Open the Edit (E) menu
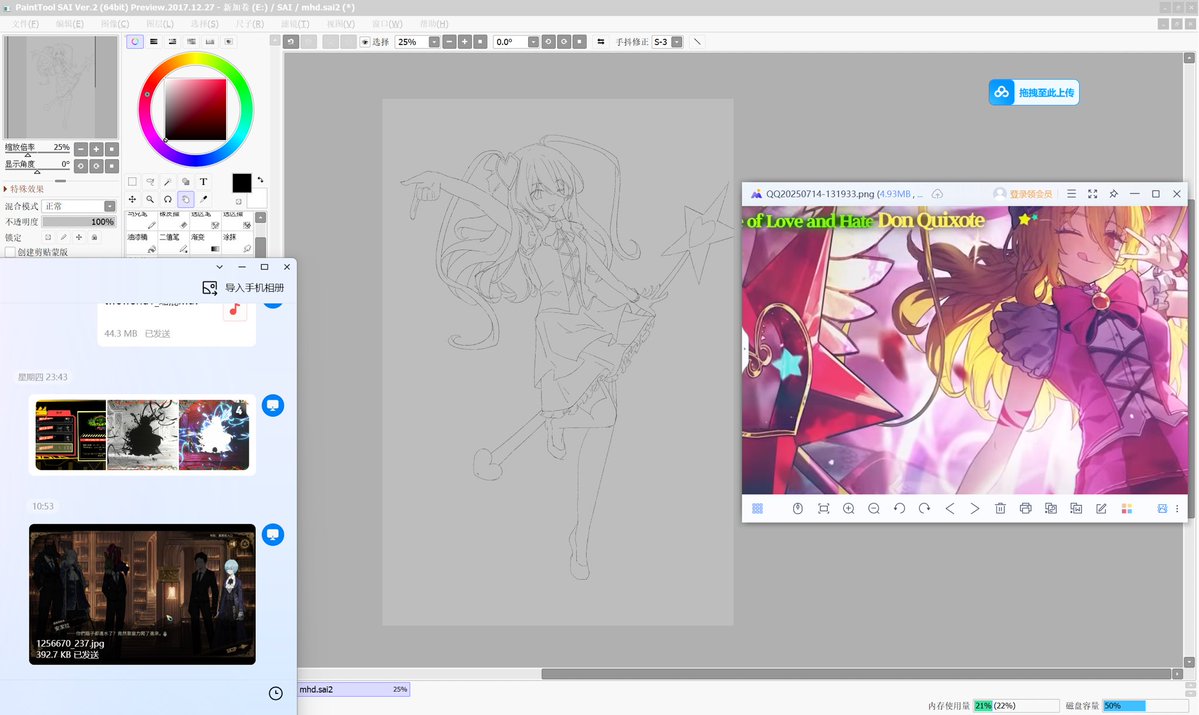 (70, 24)
